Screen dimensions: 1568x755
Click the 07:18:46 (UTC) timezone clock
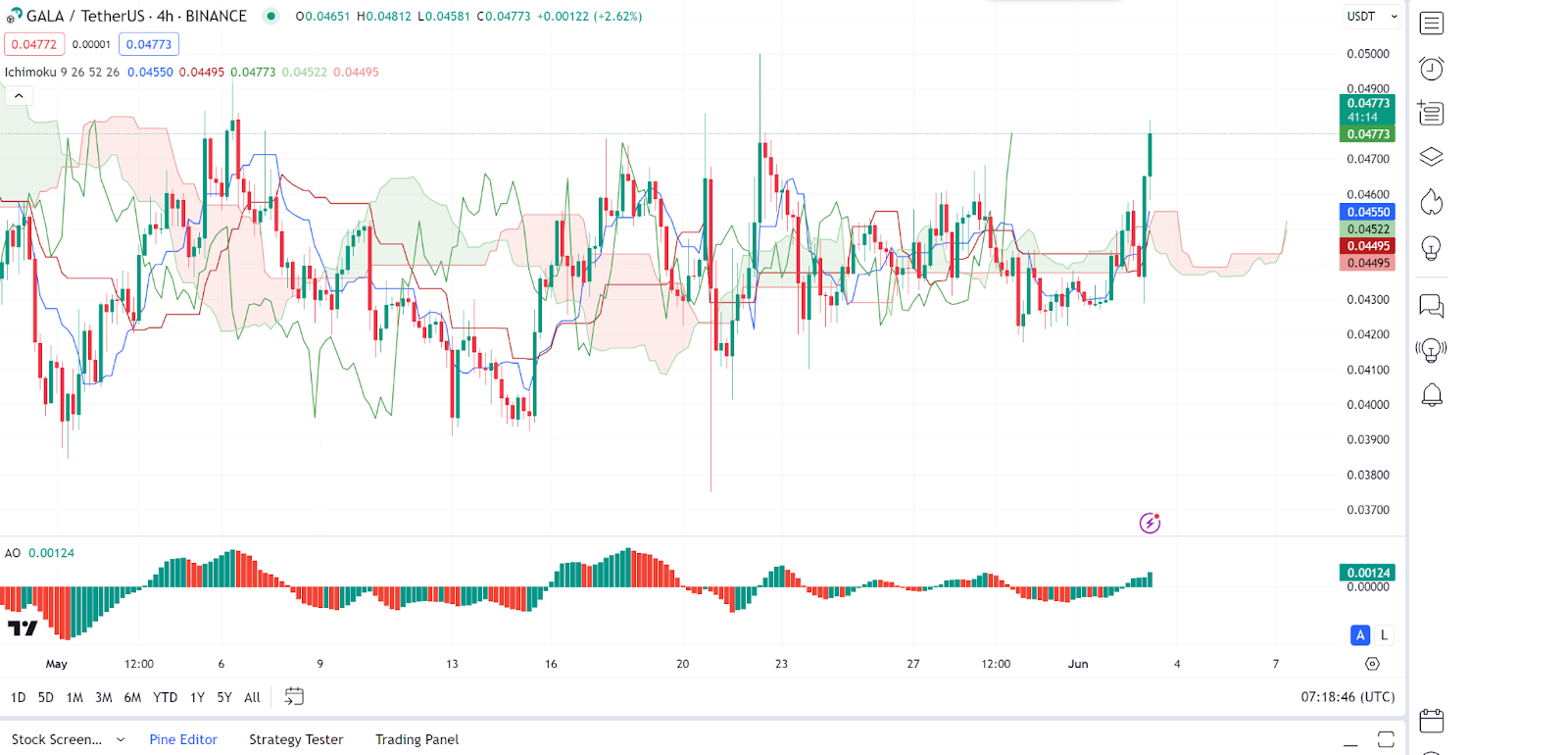1347,697
